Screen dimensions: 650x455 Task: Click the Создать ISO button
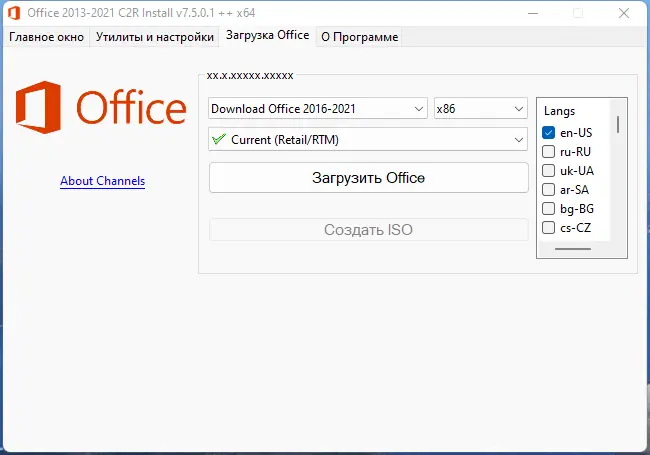tap(369, 230)
